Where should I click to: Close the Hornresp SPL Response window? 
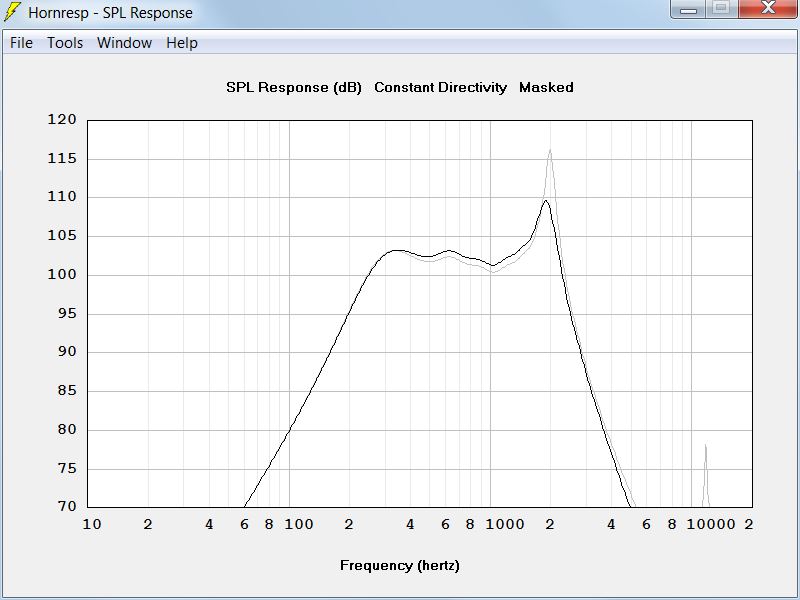click(768, 9)
